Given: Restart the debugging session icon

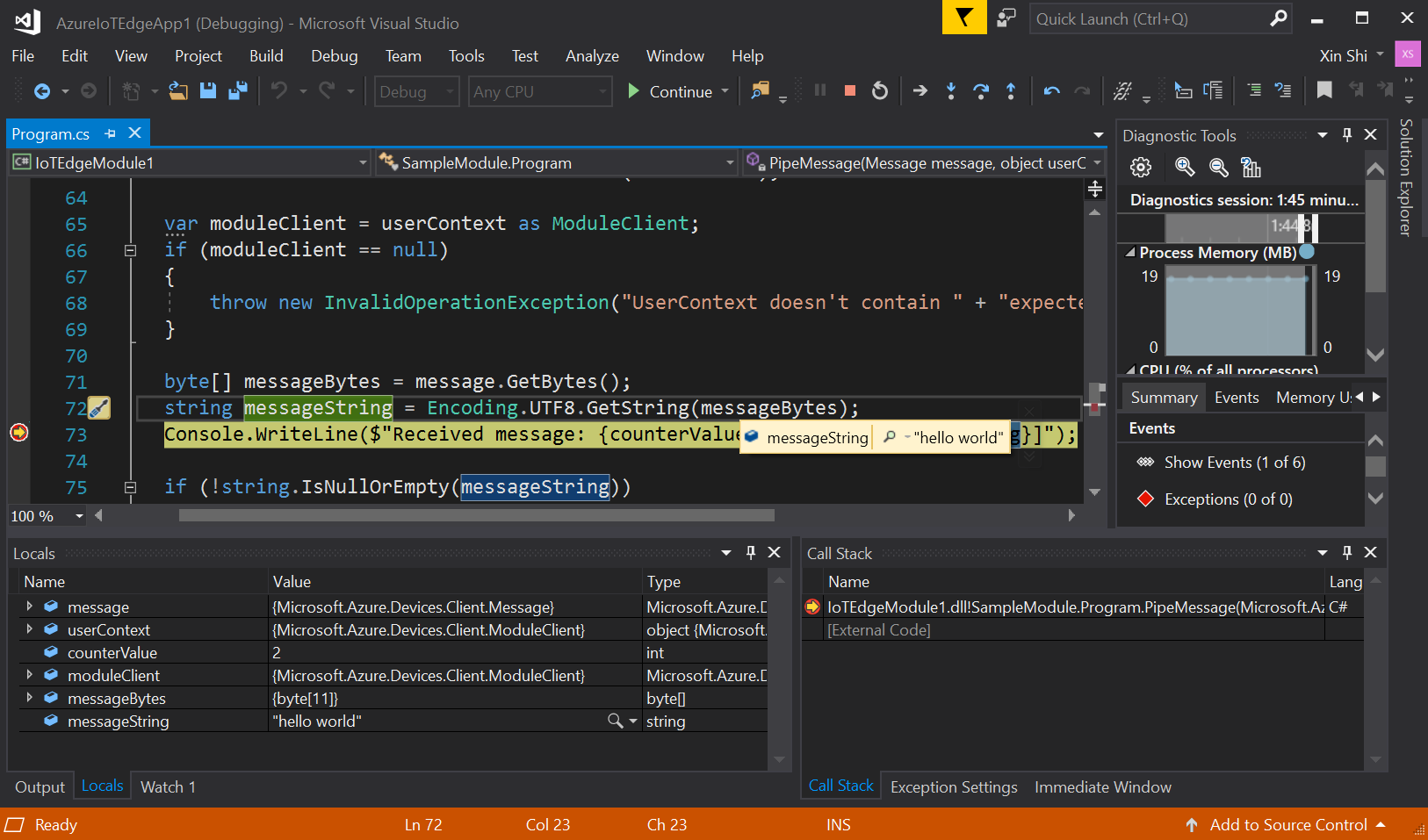Looking at the screenshot, I should 880,90.
